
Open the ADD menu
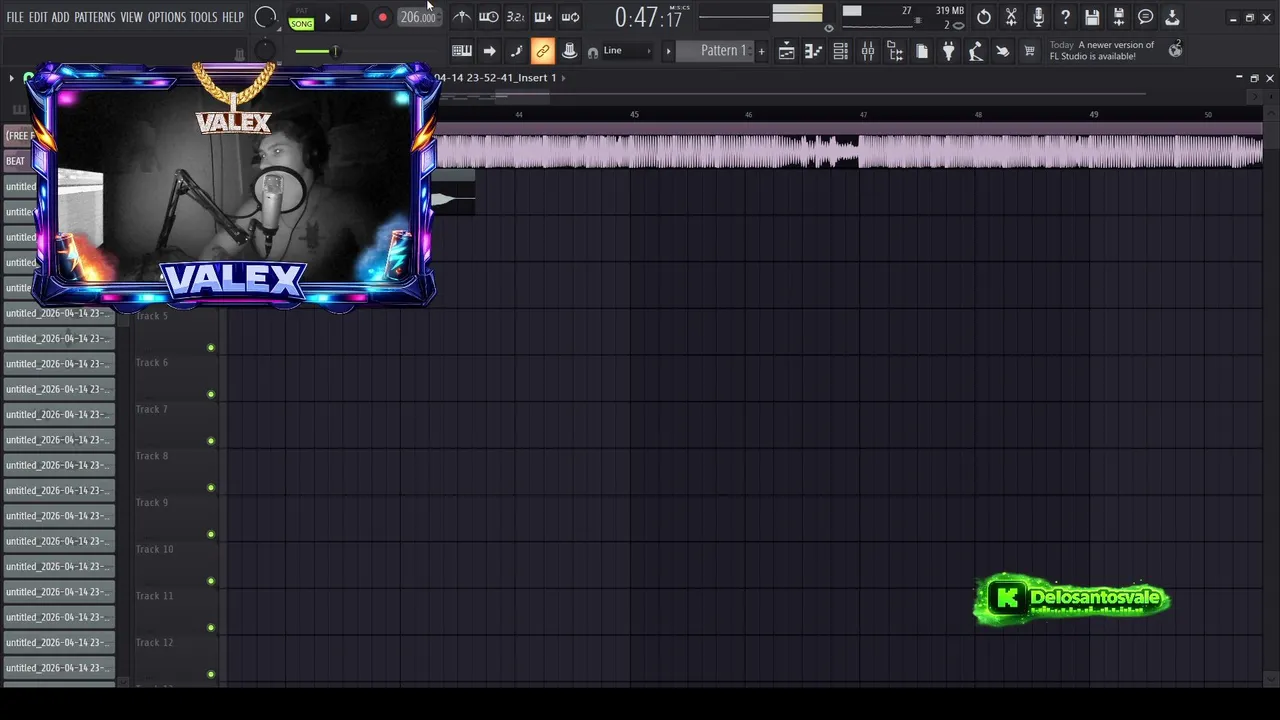click(61, 17)
